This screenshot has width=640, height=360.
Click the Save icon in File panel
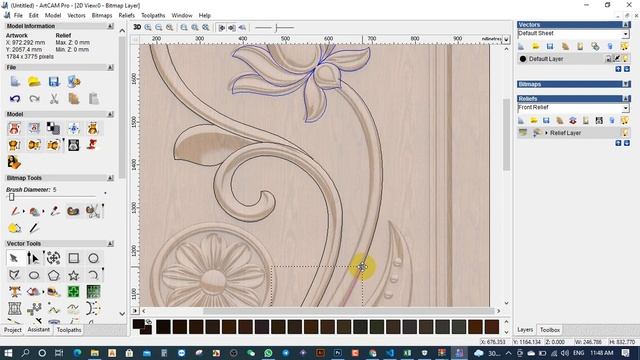54,81
